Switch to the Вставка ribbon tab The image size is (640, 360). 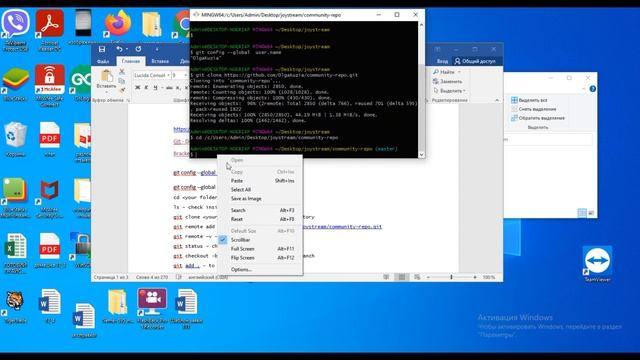click(160, 61)
